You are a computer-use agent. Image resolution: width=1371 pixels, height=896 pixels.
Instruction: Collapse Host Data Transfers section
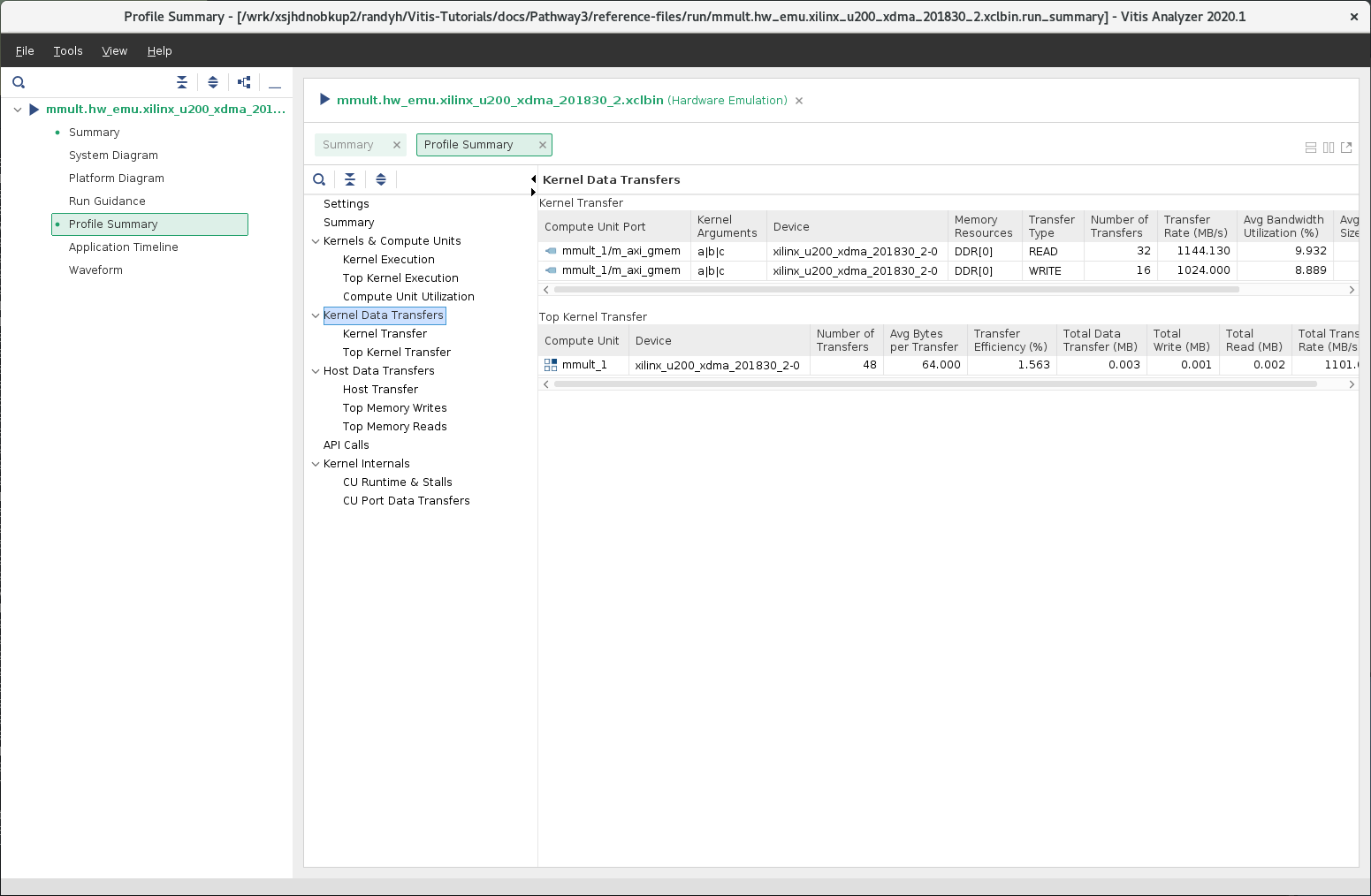coord(316,371)
